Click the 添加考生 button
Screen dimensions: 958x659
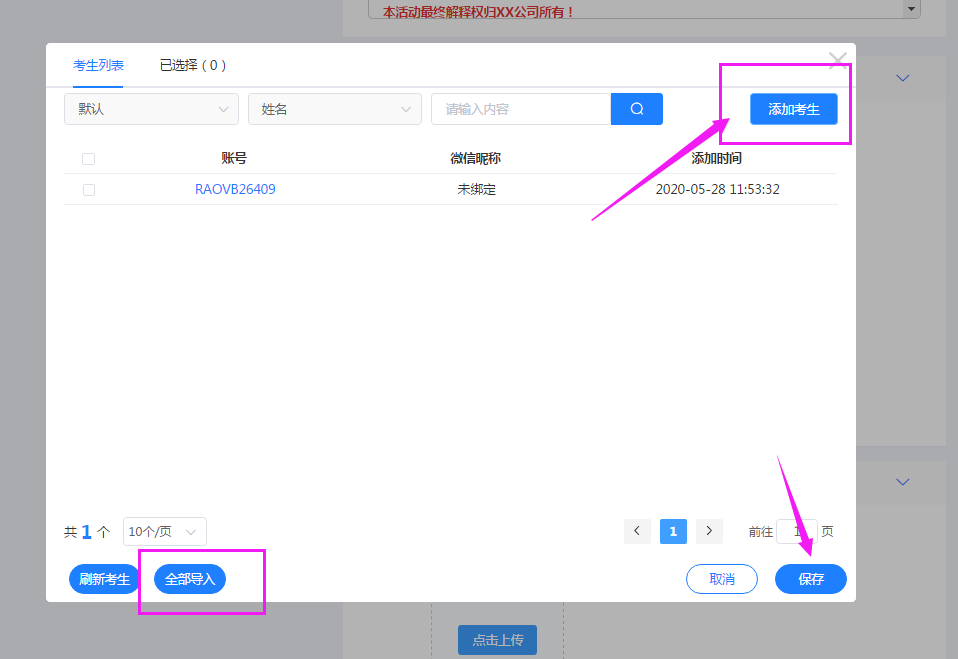click(794, 109)
